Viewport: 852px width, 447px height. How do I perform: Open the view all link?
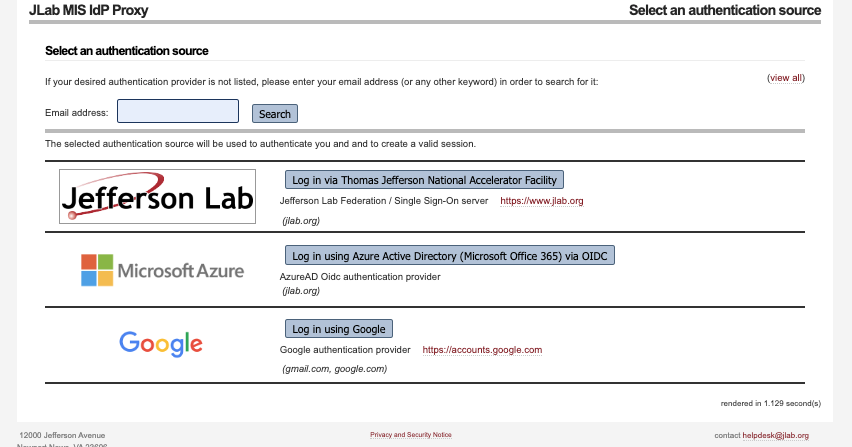tap(786, 78)
